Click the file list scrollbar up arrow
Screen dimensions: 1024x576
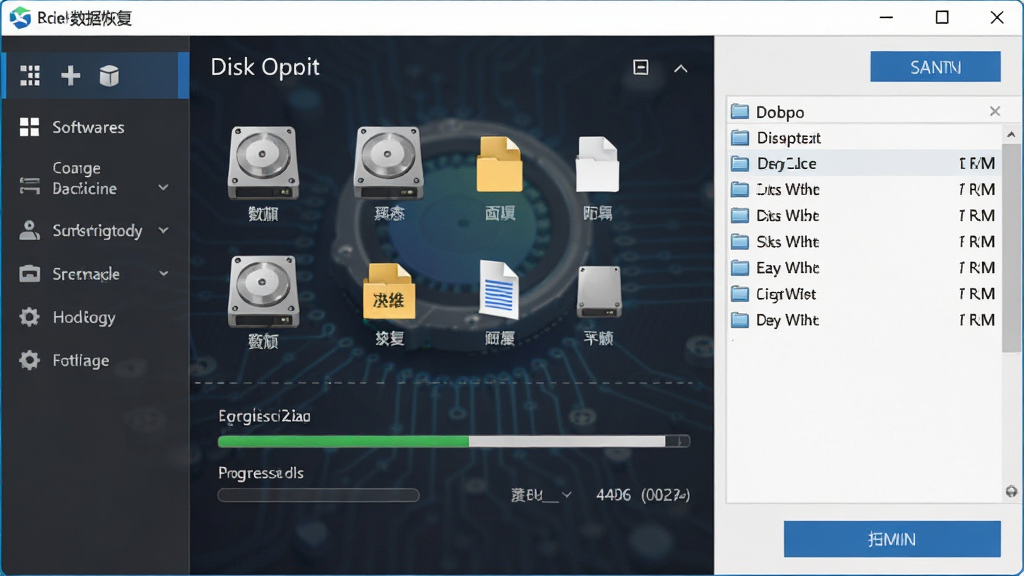(x=1012, y=135)
